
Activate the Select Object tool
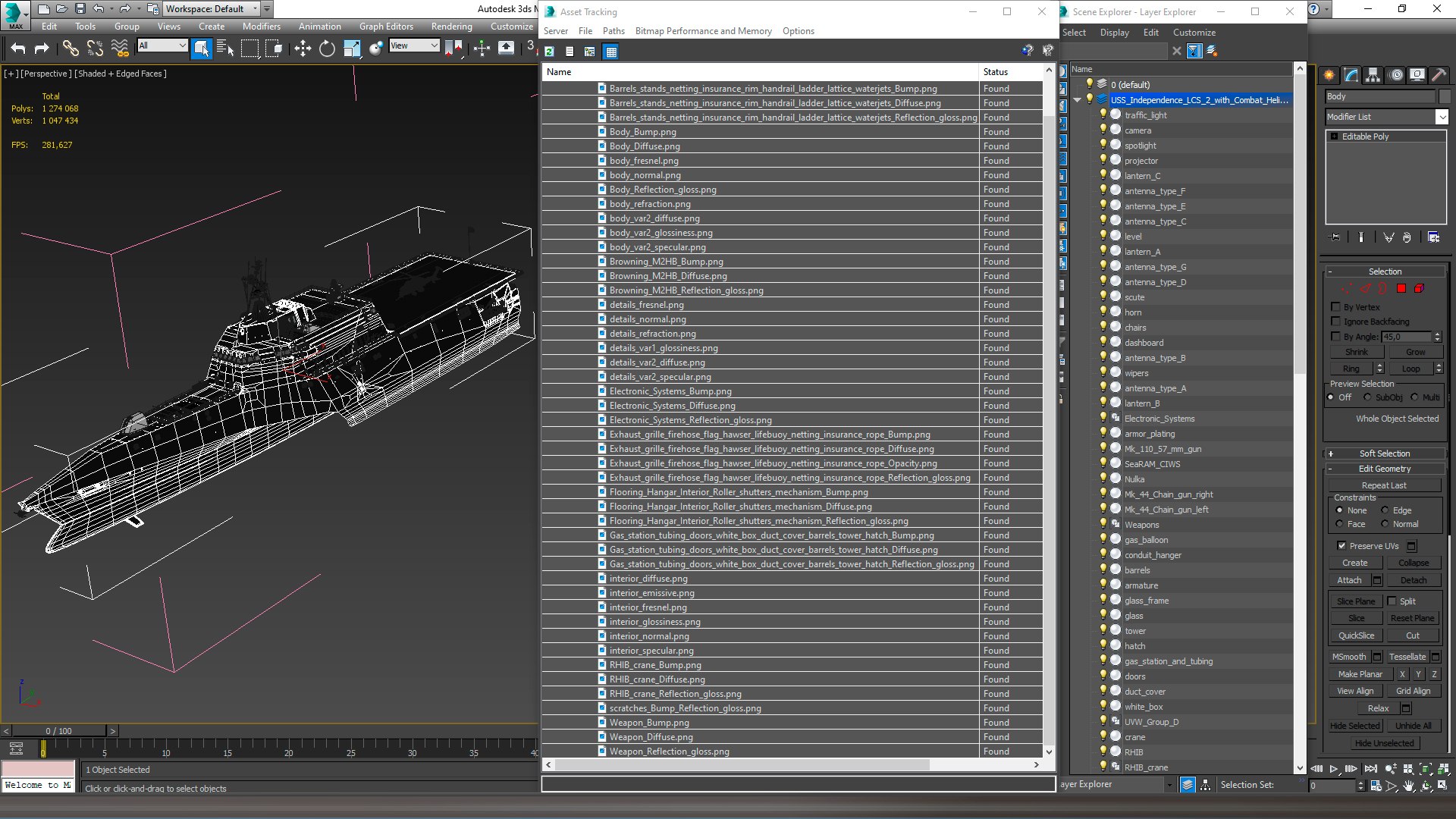pyautogui.click(x=201, y=49)
